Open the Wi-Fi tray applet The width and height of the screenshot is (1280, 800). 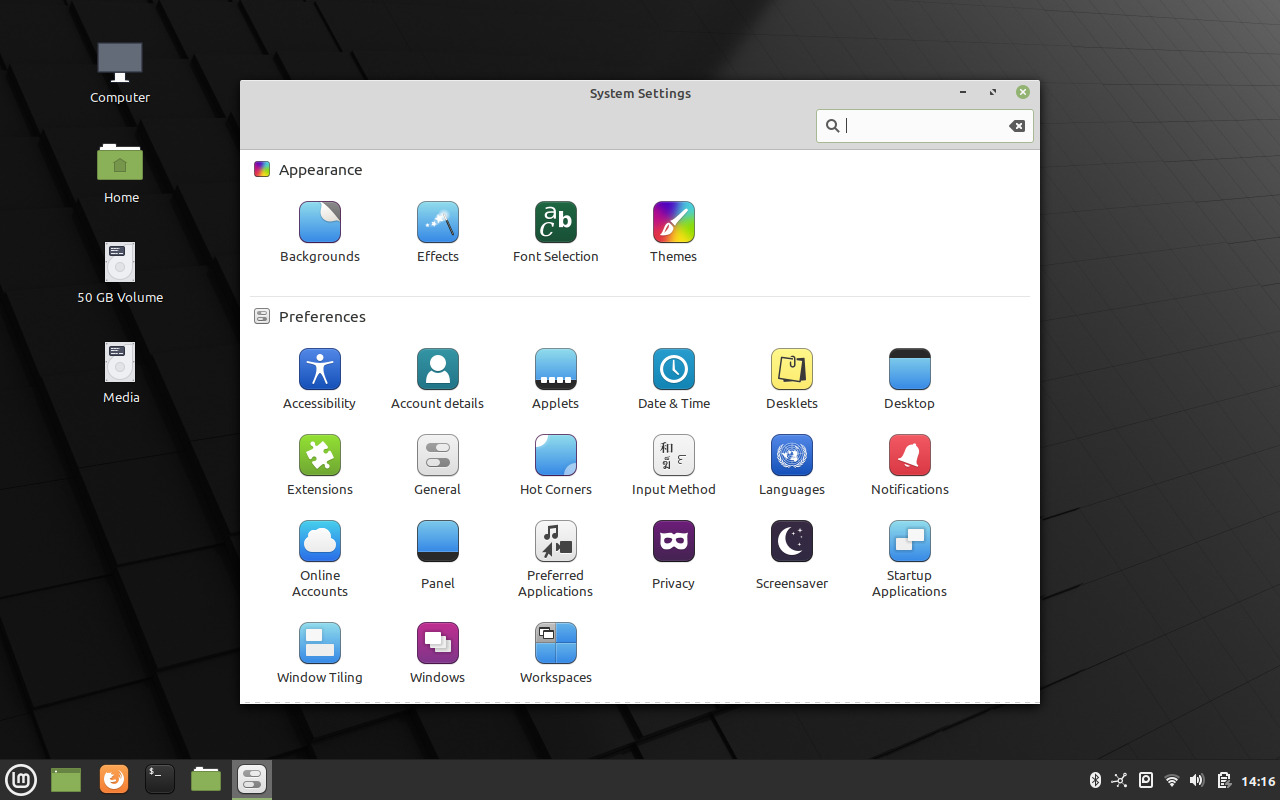pos(1172,780)
